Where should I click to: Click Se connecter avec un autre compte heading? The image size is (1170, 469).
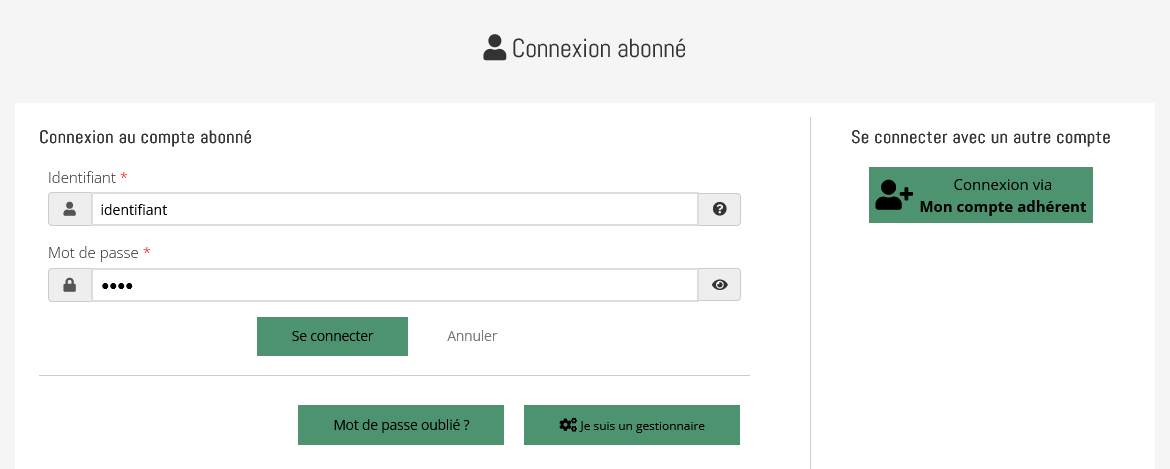[x=980, y=137]
